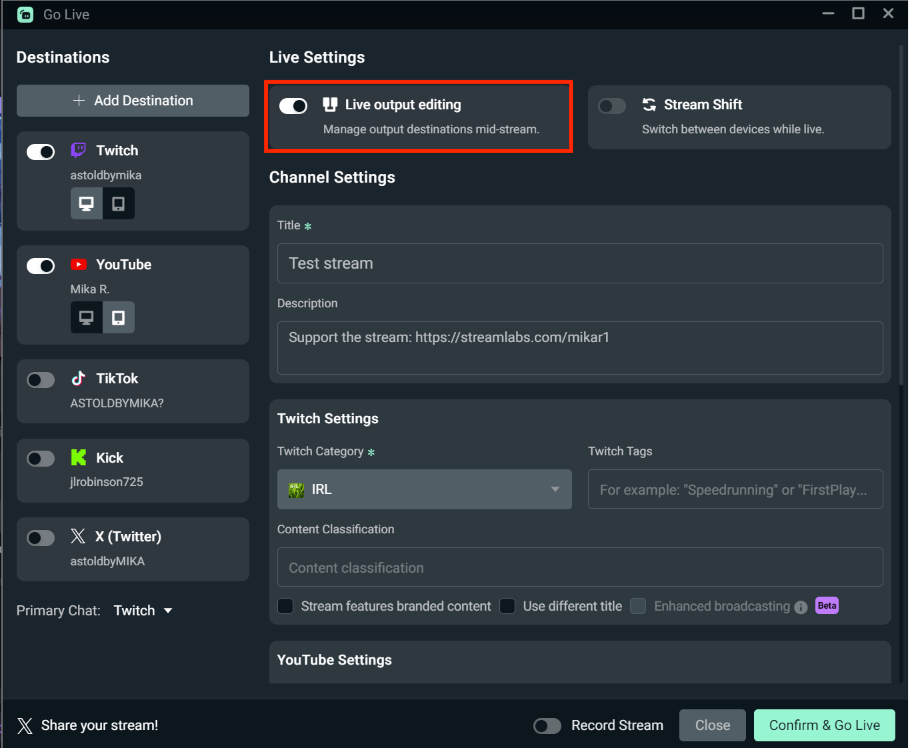Enable the Kick destination toggle
The image size is (909, 748).
click(41, 459)
